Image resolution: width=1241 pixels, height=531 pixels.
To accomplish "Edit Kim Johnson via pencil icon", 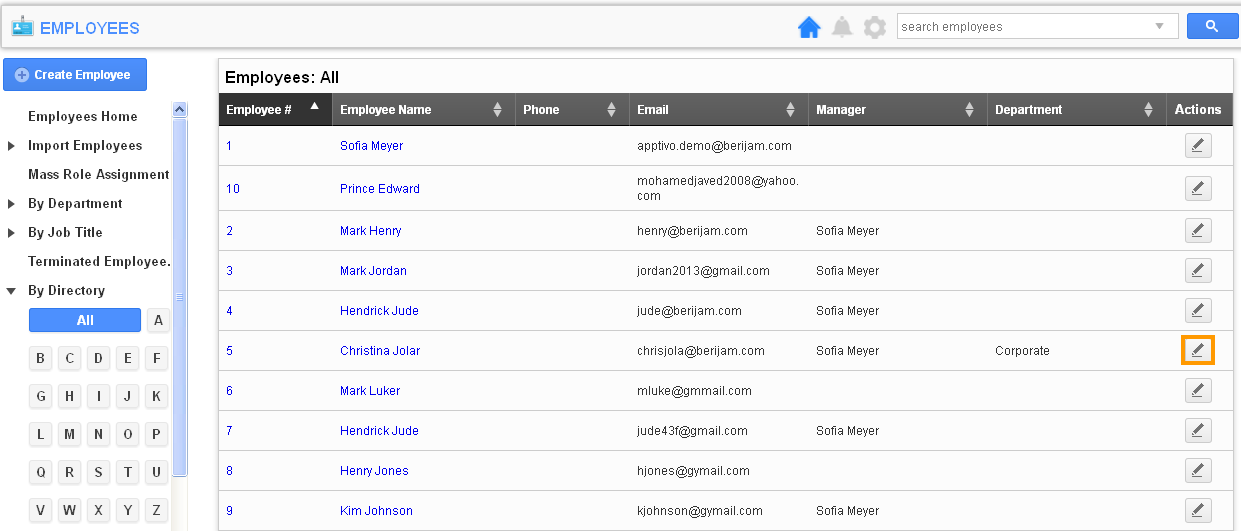I will 1198,511.
